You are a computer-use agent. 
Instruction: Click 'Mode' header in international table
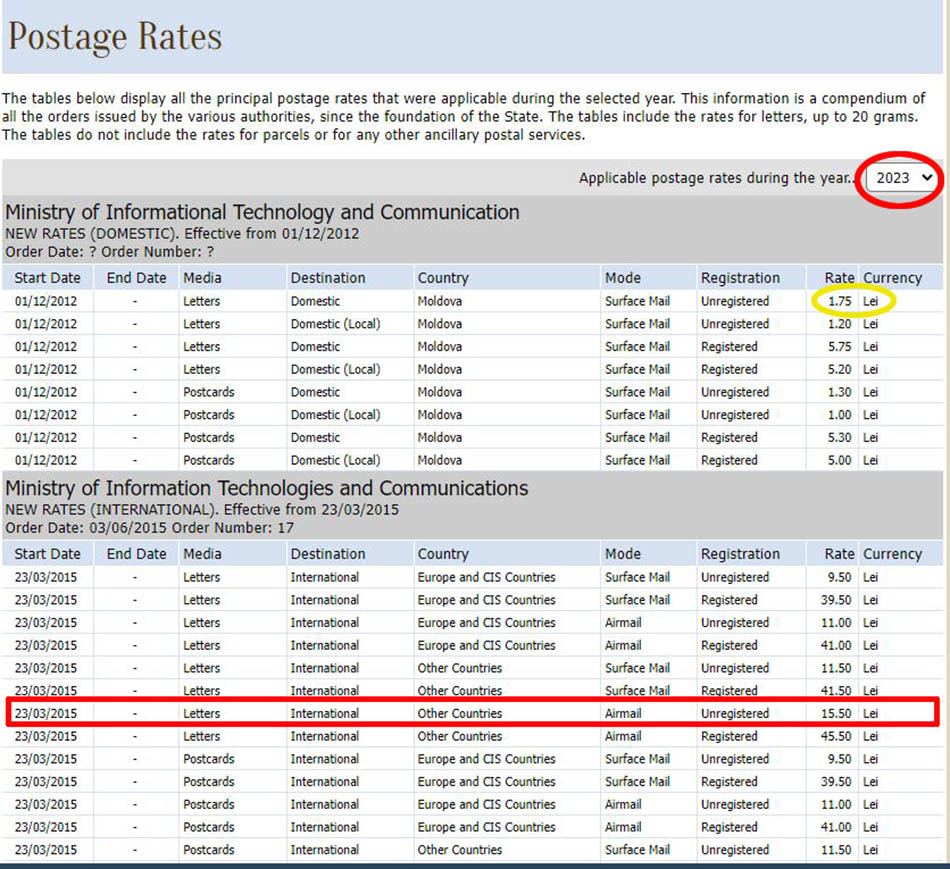pyautogui.click(x=623, y=554)
